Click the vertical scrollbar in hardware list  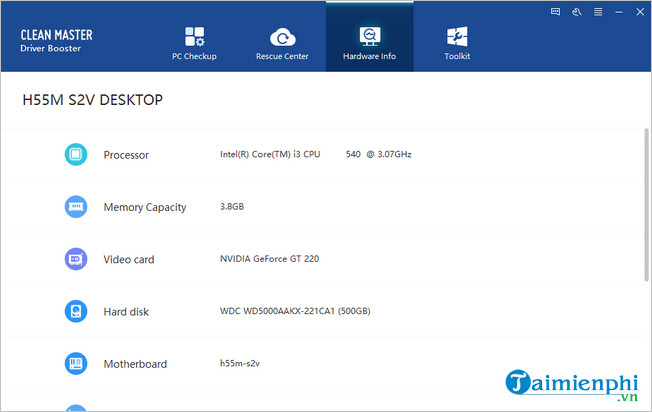pyautogui.click(x=645, y=200)
